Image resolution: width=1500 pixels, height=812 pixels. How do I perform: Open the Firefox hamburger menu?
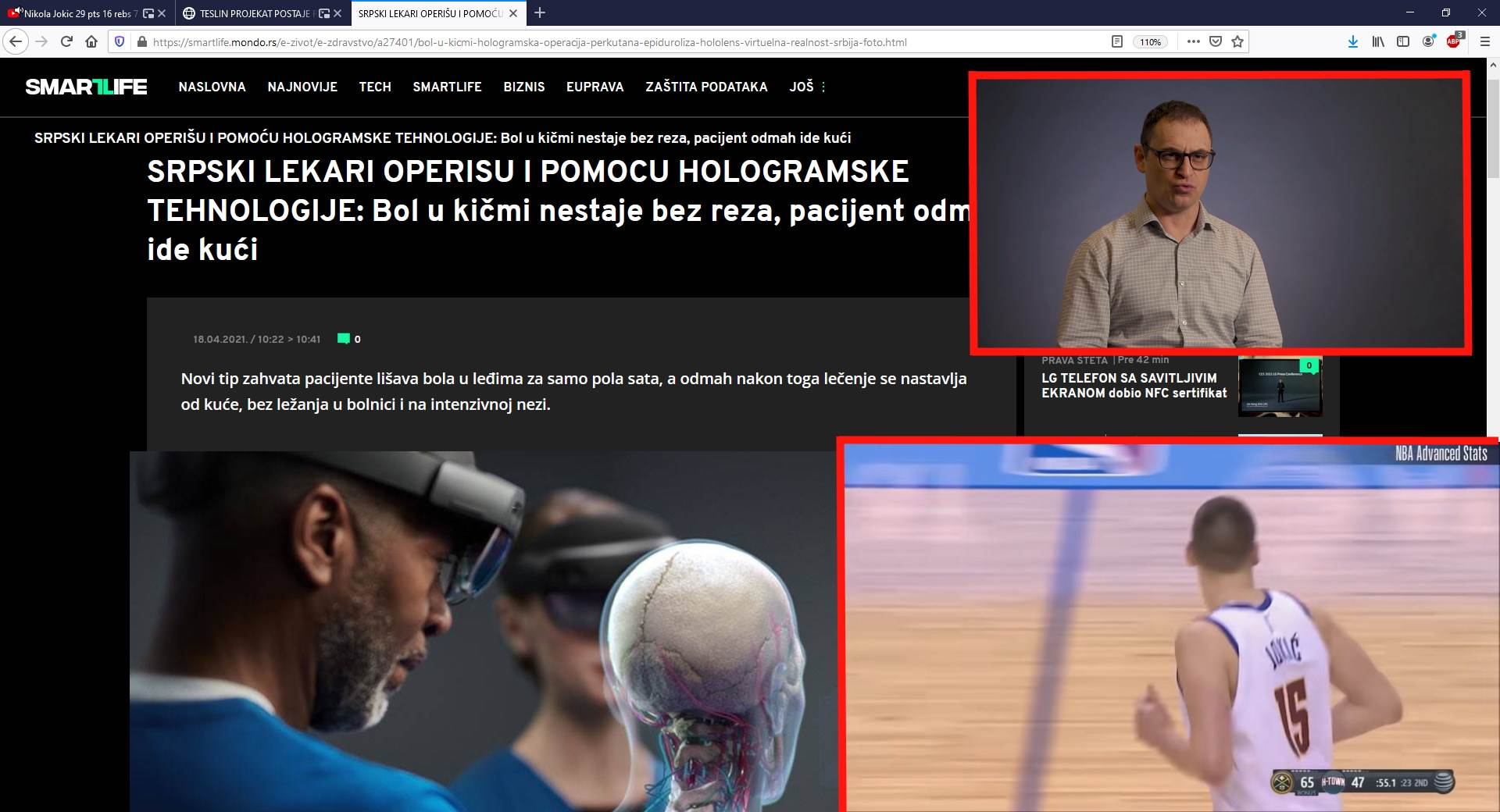click(x=1486, y=41)
